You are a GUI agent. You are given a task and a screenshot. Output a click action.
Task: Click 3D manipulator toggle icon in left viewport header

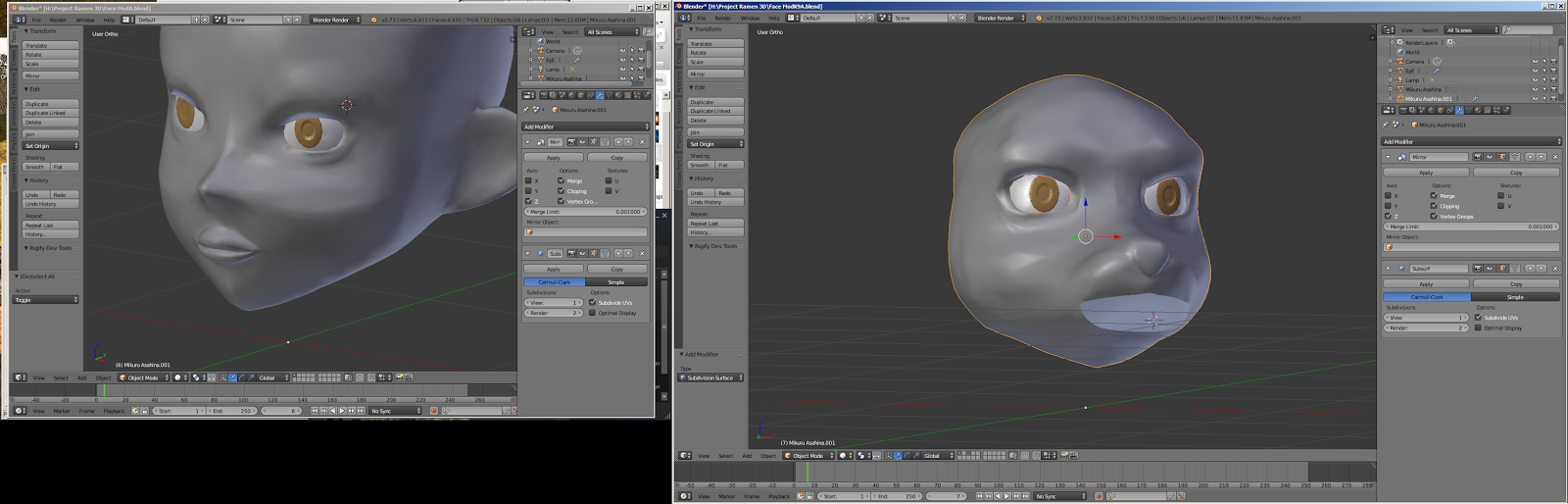tap(223, 378)
